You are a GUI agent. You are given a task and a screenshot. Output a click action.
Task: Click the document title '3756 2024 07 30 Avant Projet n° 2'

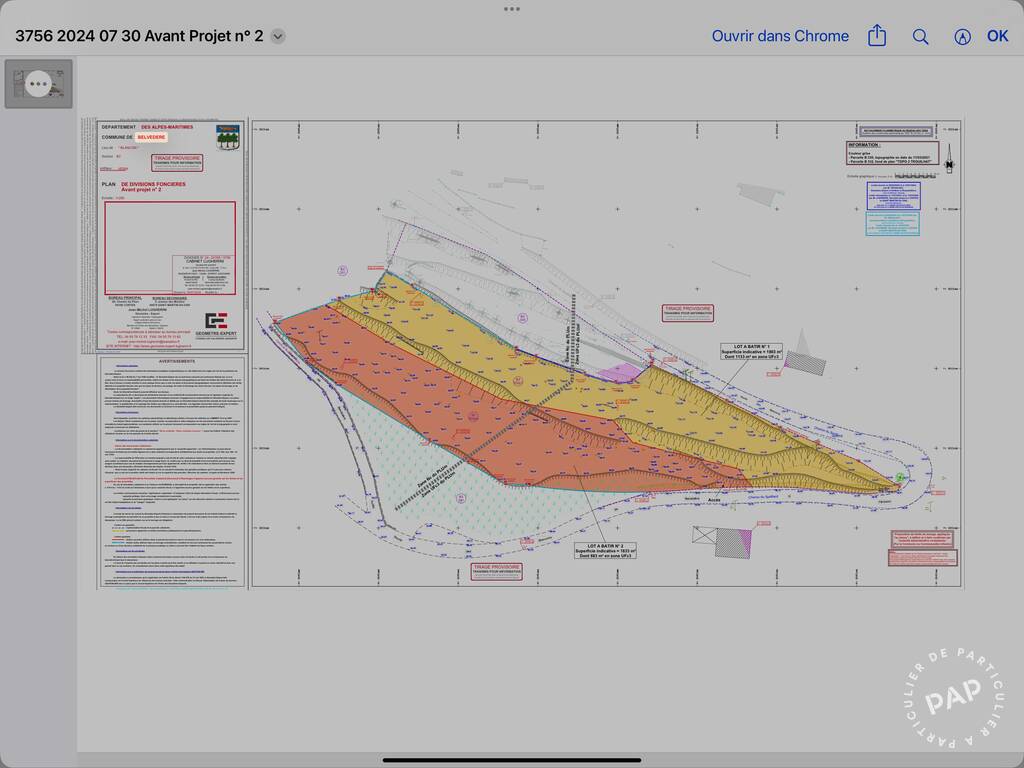(x=139, y=36)
